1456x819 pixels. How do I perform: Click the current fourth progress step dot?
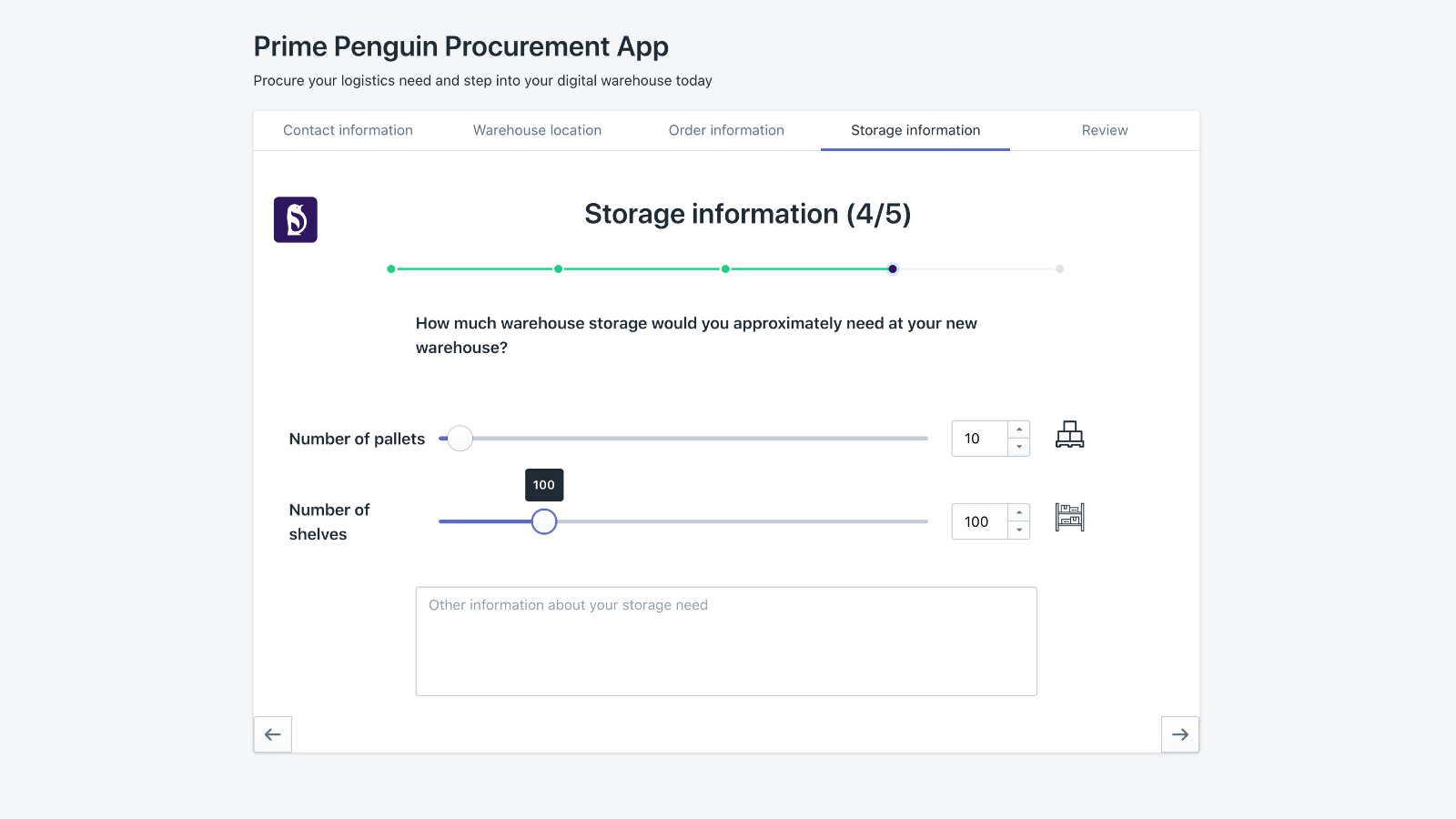pos(893,268)
